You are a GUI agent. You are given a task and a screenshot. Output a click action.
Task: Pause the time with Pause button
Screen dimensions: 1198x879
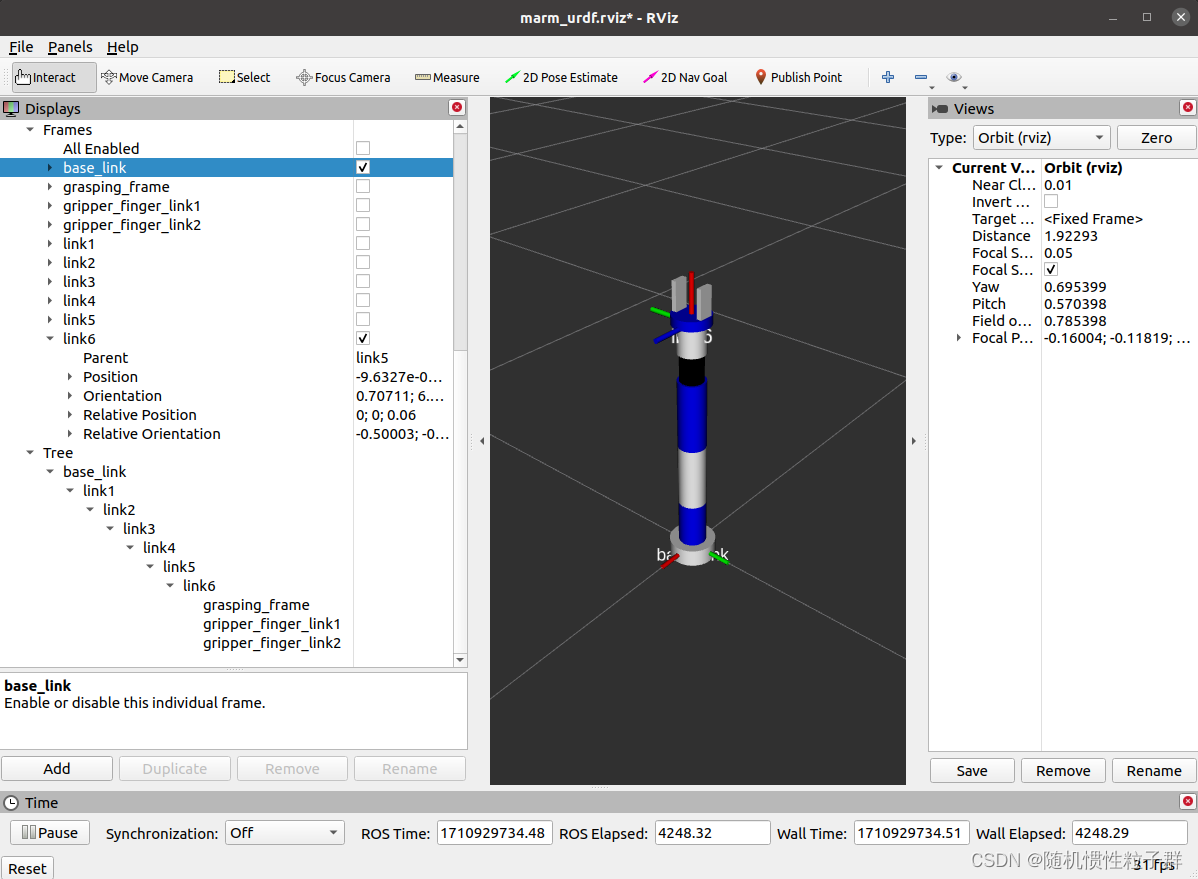pyautogui.click(x=50, y=832)
